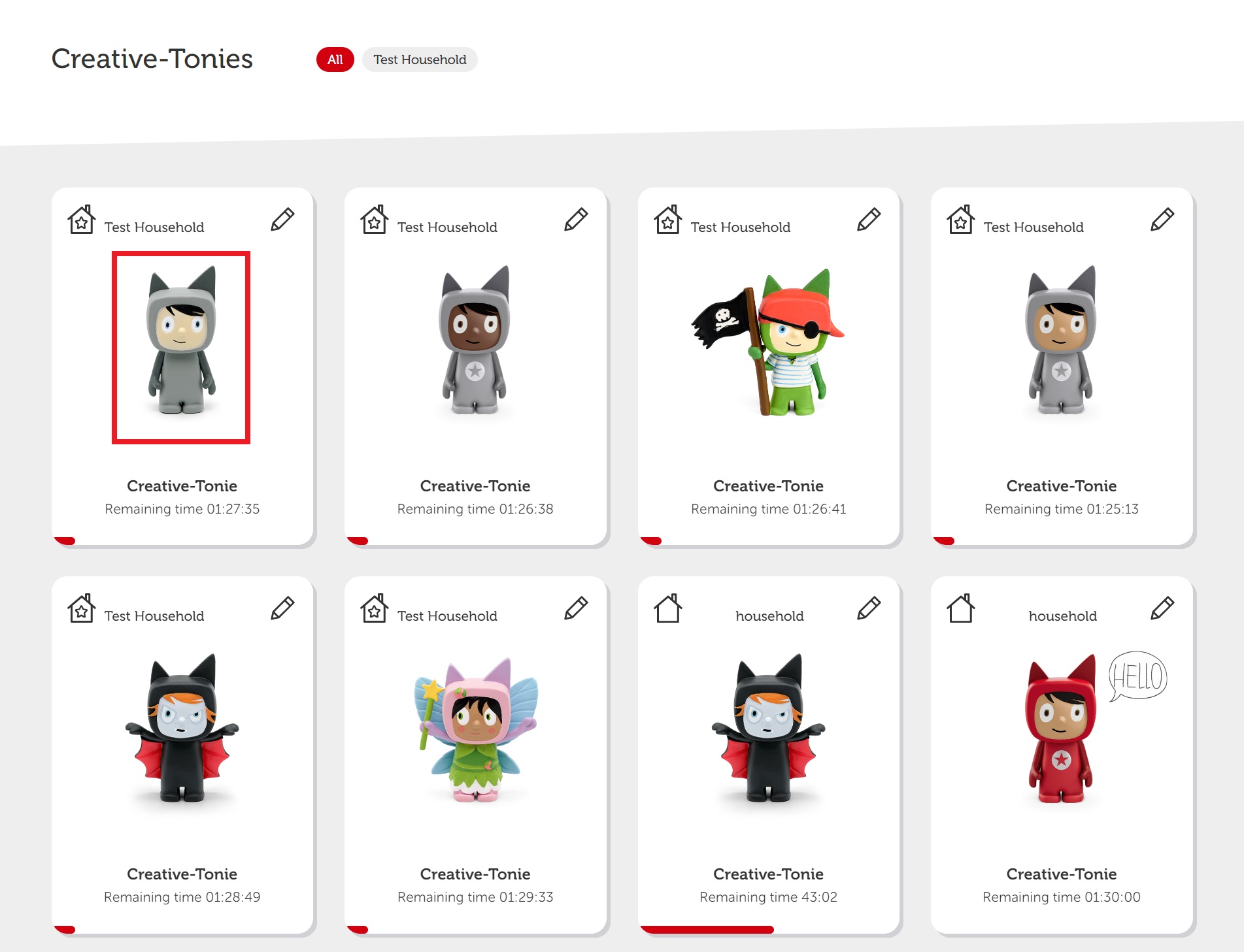The height and width of the screenshot is (952, 1244).
Task: Click the household label on the 01:30:00 card
Action: tap(1062, 616)
